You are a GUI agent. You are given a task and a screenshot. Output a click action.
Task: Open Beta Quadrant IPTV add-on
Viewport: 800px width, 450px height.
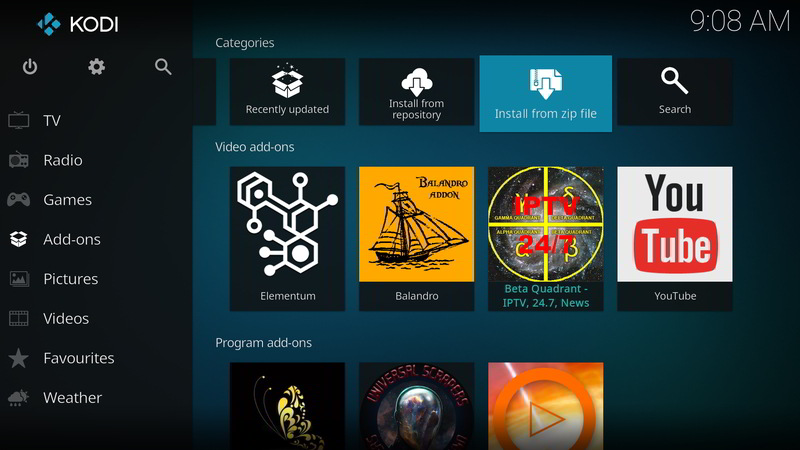click(x=545, y=238)
